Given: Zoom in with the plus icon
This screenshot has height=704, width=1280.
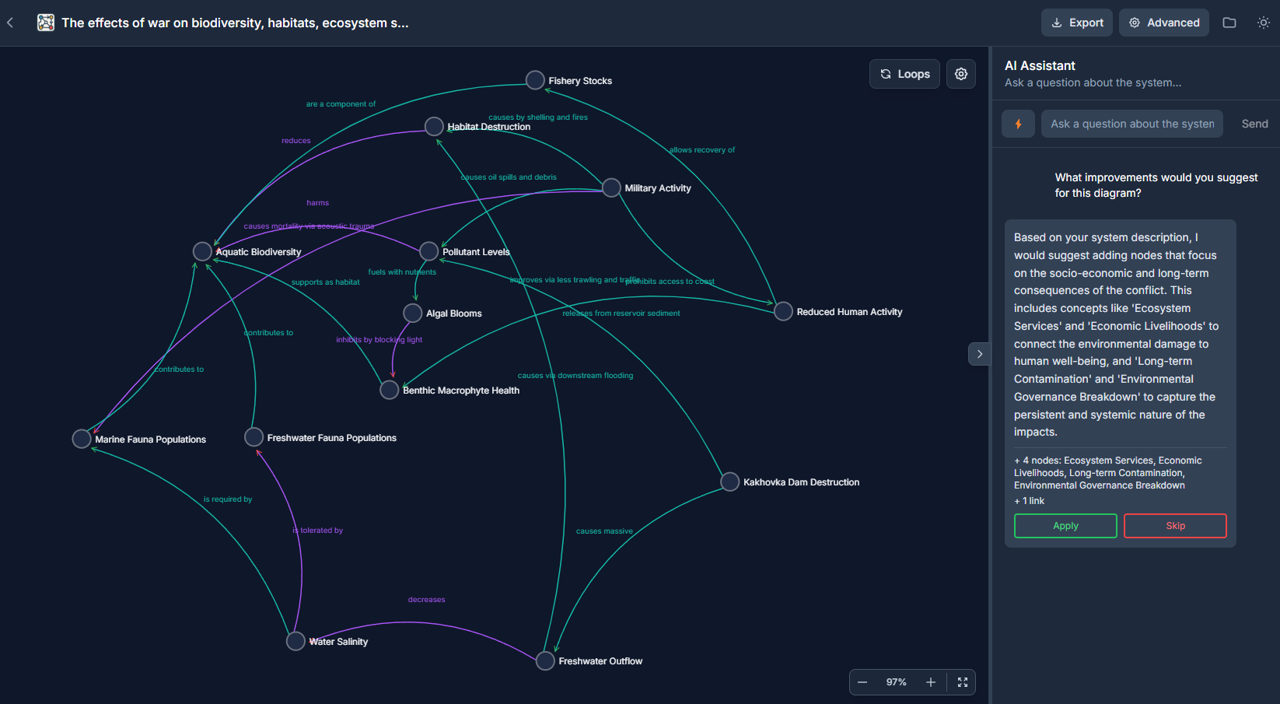Looking at the screenshot, I should (930, 682).
